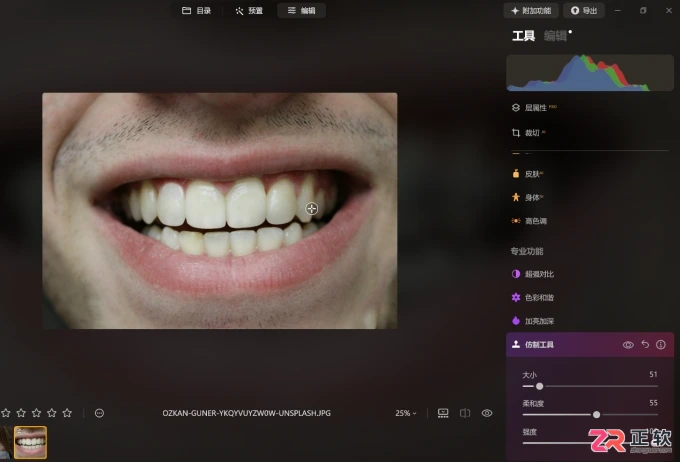The width and height of the screenshot is (680, 462).
Task: Toggle the before/after compare split icon
Action: (465, 413)
